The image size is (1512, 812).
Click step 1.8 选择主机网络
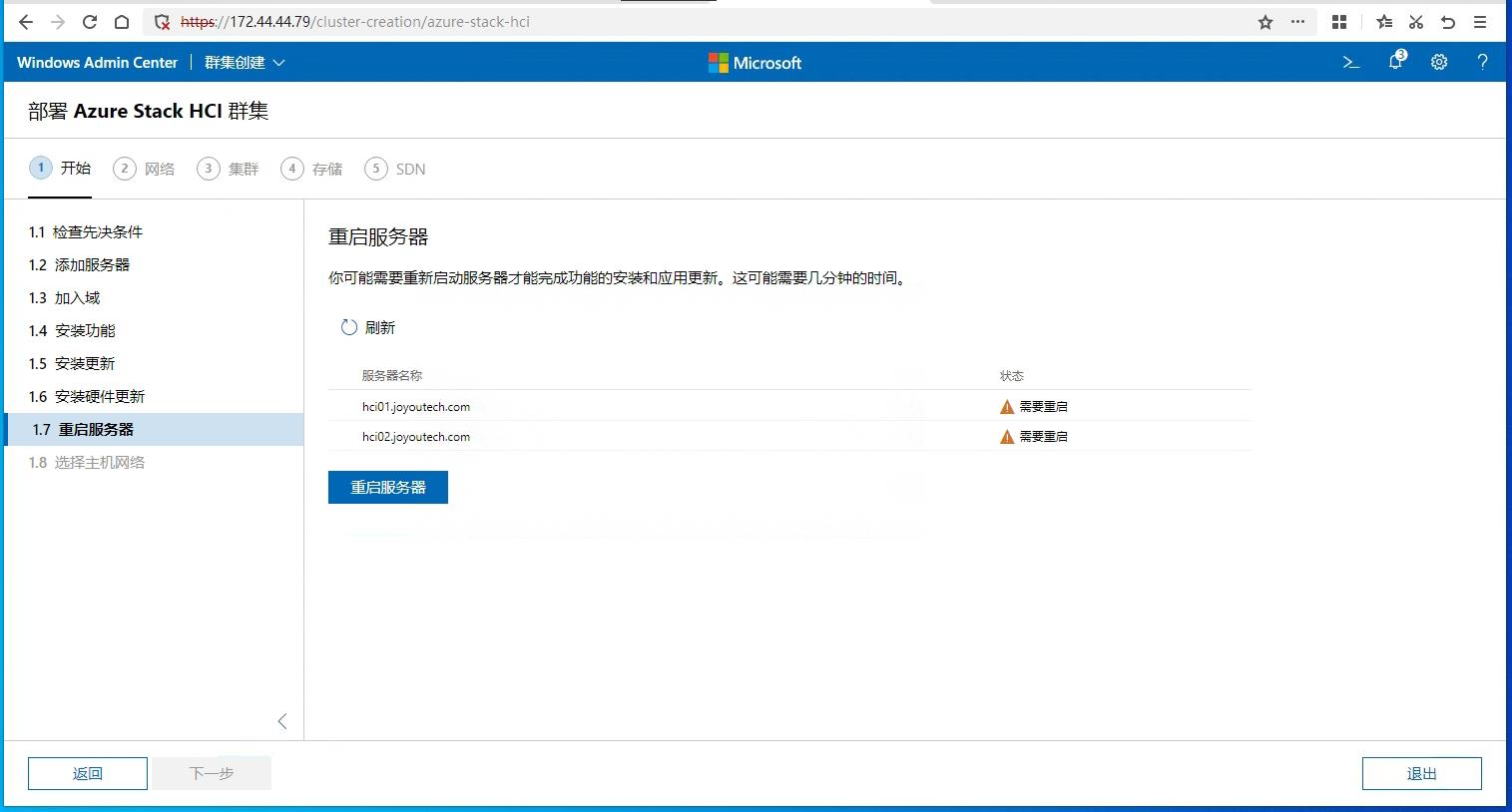[154, 463]
